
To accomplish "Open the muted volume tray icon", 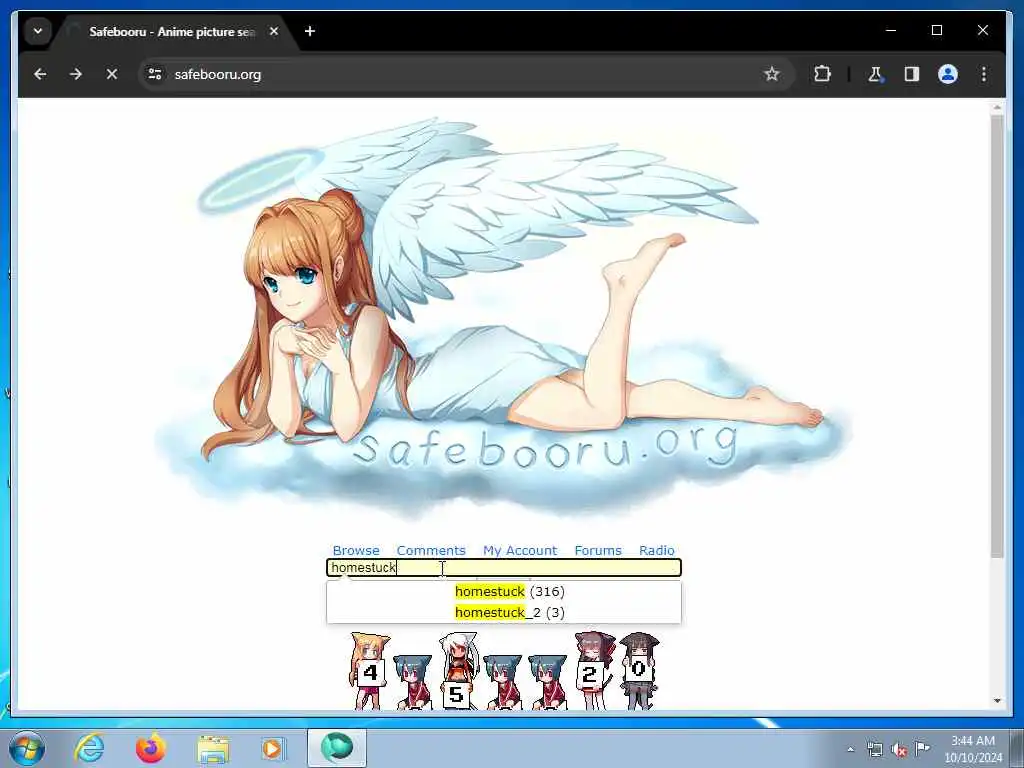I will click(899, 749).
